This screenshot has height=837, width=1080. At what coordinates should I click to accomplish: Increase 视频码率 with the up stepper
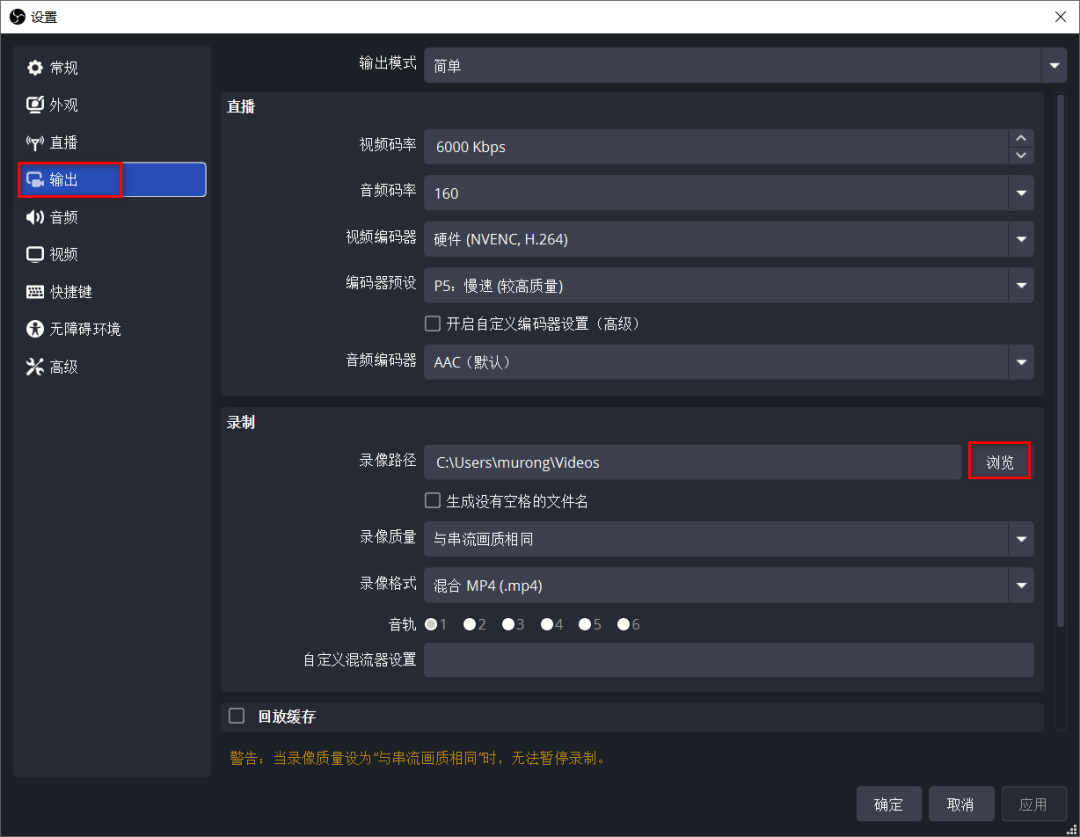click(1021, 139)
